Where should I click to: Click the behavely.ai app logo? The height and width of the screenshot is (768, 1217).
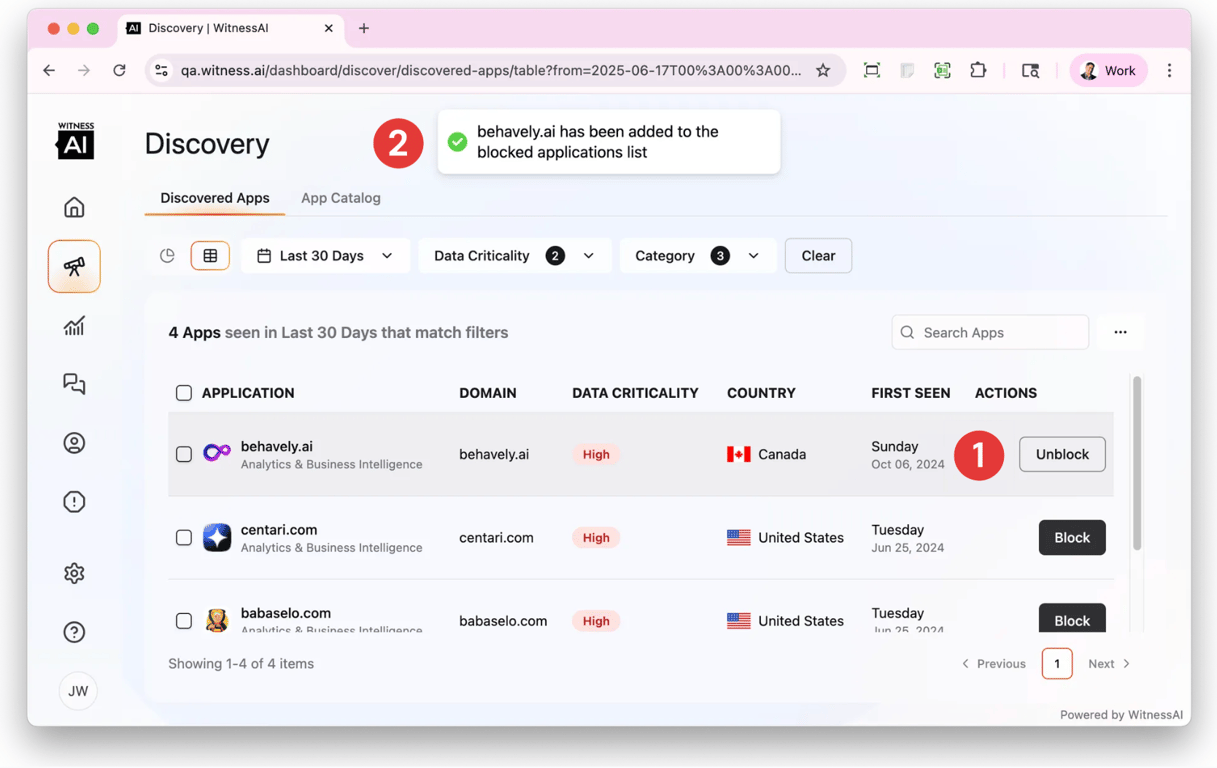point(217,453)
